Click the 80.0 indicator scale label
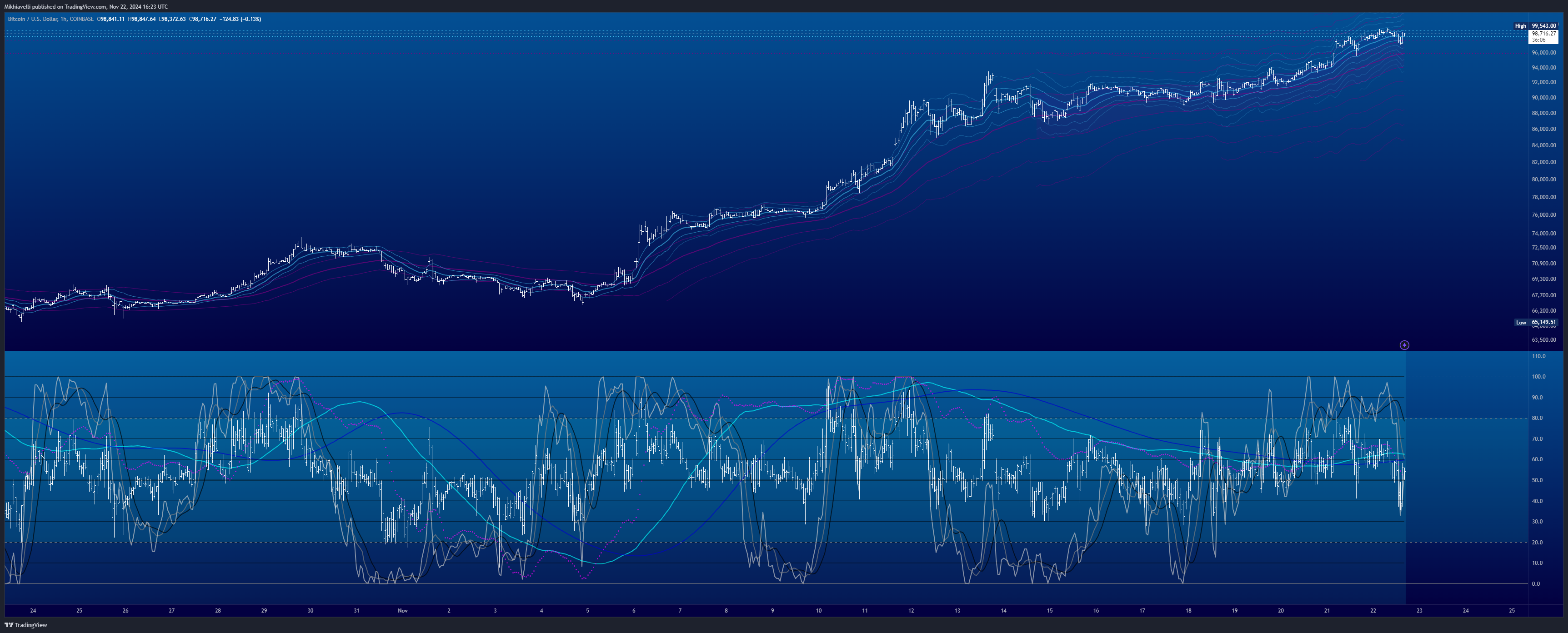Image resolution: width=1568 pixels, height=633 pixels. click(x=1538, y=418)
